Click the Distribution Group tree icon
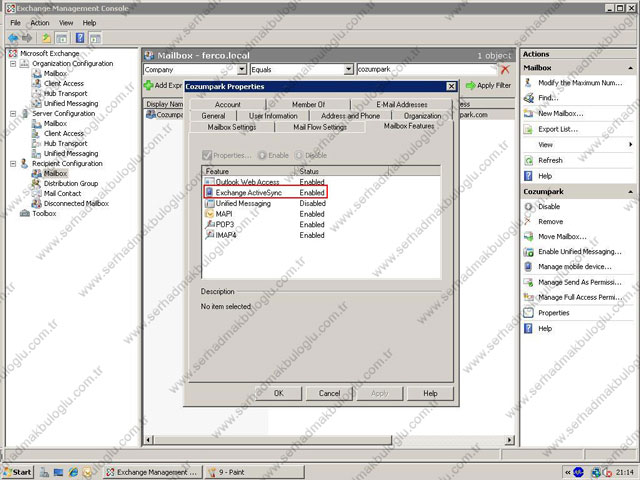 click(37, 183)
